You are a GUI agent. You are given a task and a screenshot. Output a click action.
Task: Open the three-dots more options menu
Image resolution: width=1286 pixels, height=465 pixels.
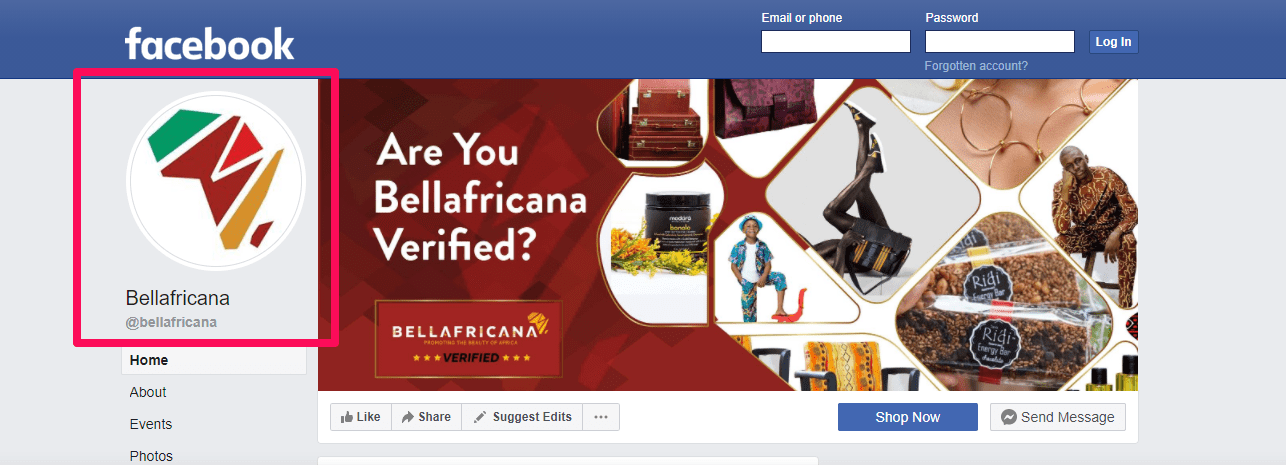coord(601,417)
